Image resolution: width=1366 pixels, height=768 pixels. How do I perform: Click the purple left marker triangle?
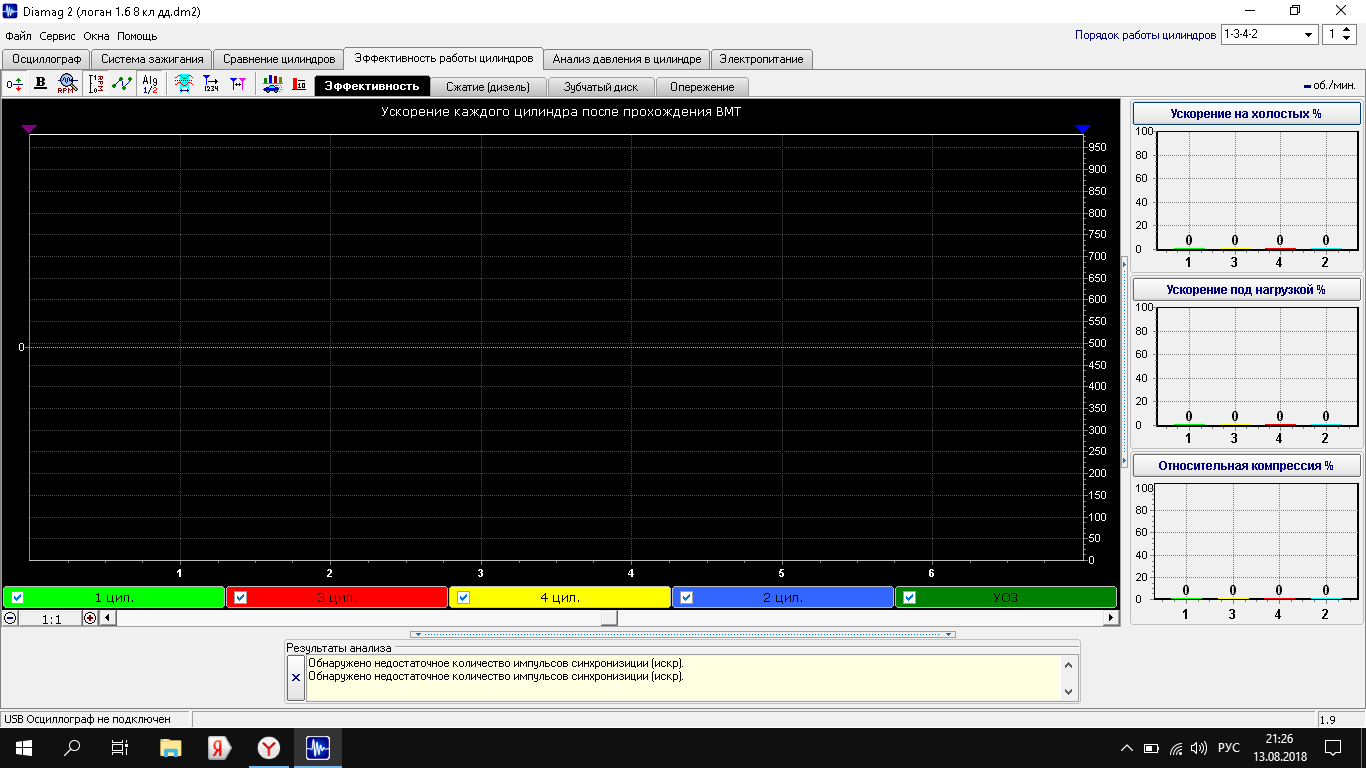click(x=29, y=129)
